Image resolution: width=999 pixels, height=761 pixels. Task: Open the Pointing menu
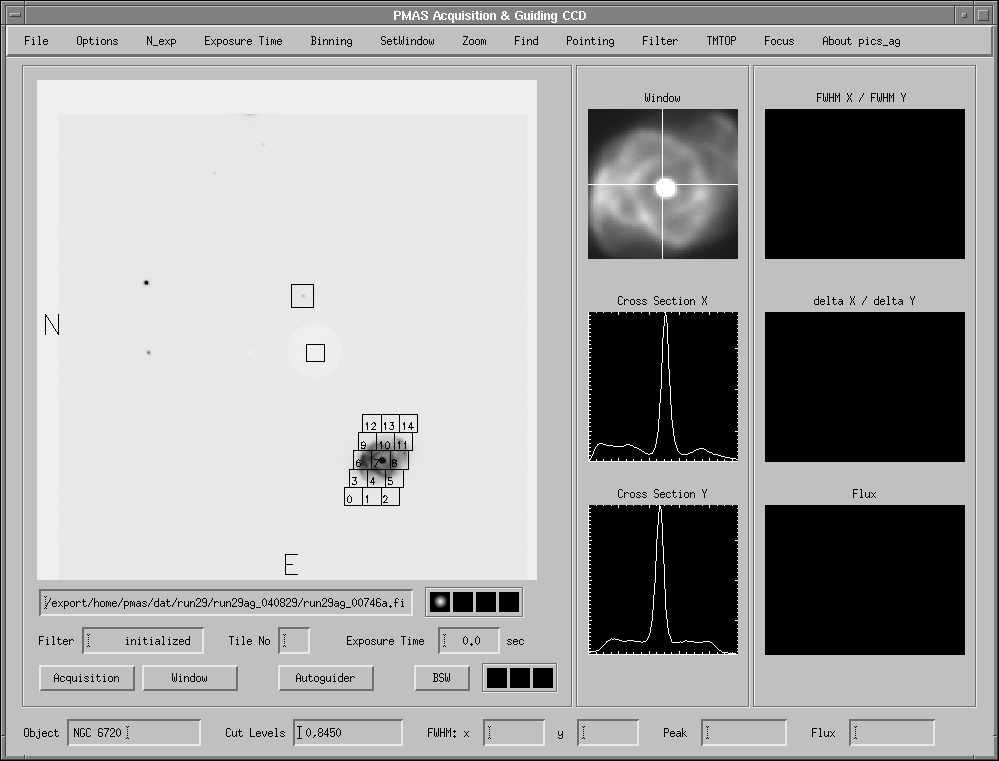[590, 41]
